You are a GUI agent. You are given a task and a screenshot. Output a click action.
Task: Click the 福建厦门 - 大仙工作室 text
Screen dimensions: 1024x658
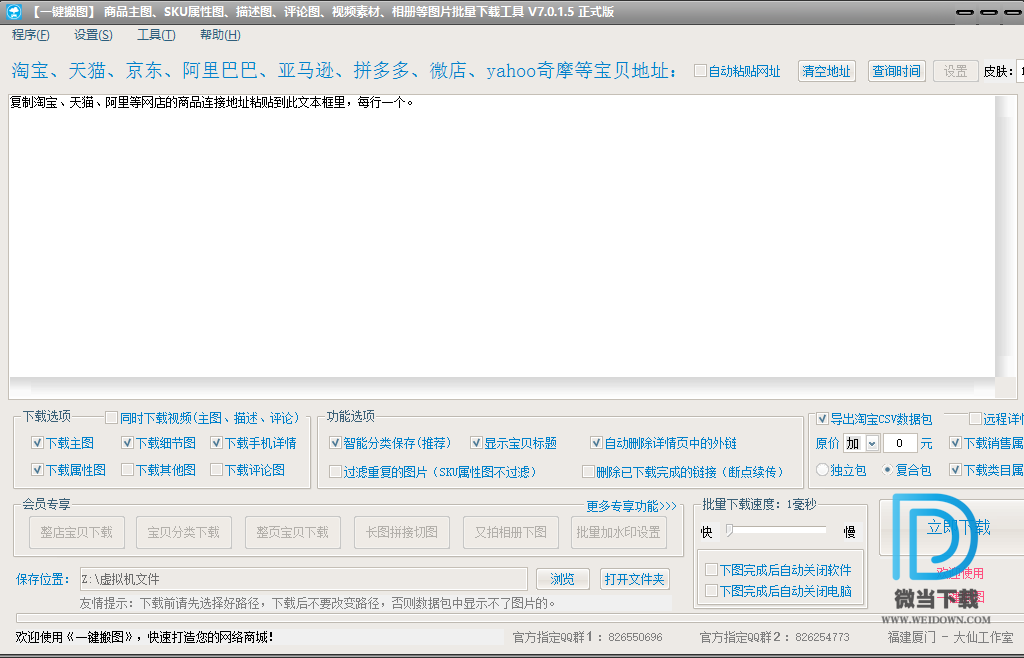coord(950,637)
